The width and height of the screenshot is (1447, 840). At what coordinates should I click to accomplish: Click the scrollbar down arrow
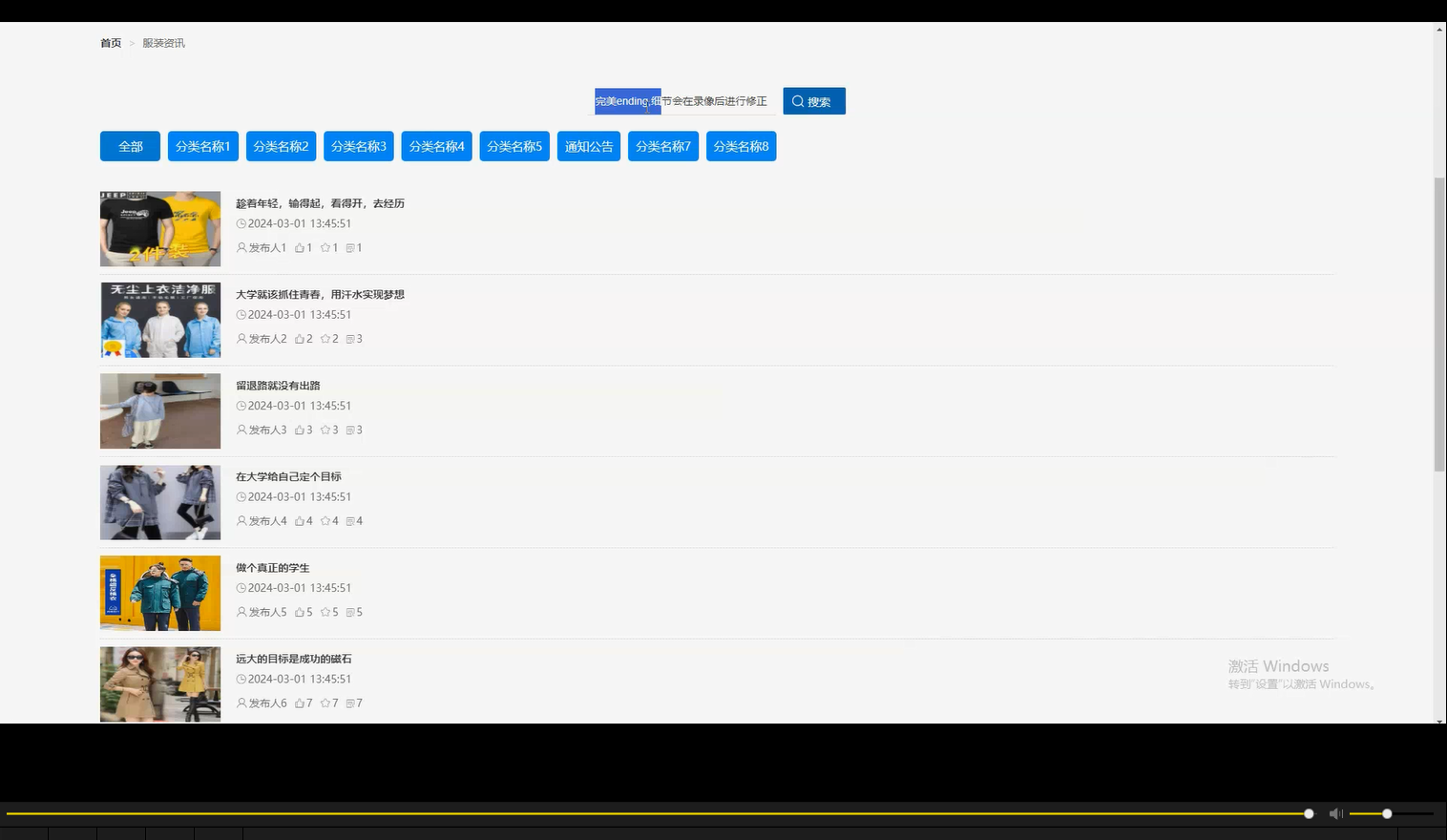point(1439,721)
